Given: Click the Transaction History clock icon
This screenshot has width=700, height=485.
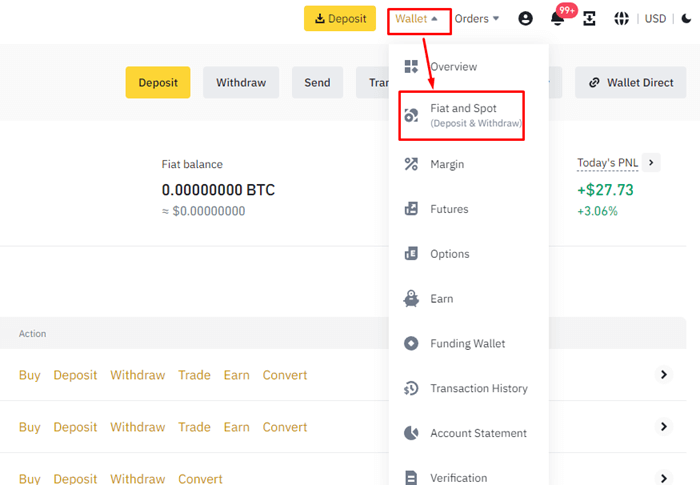Looking at the screenshot, I should pos(411,389).
